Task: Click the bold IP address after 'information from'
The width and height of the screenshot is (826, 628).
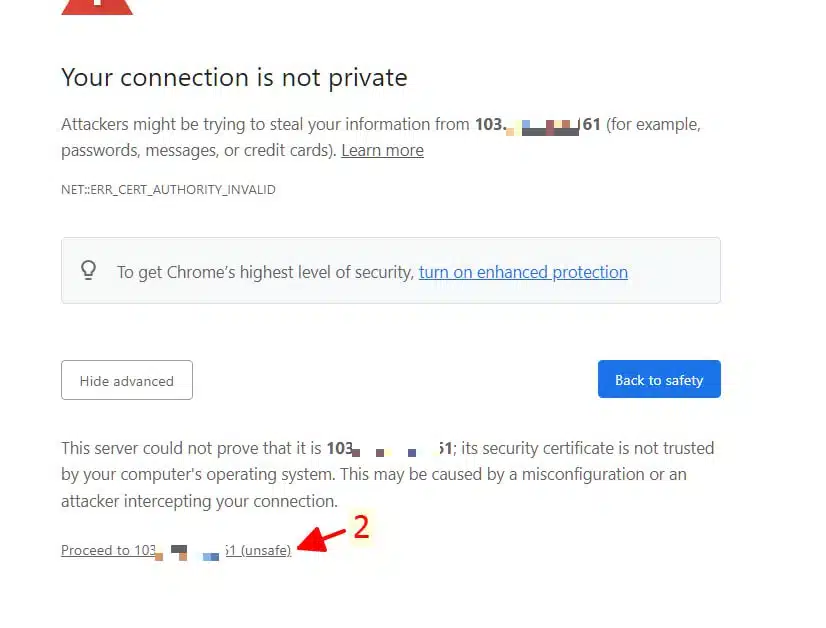Action: (538, 125)
